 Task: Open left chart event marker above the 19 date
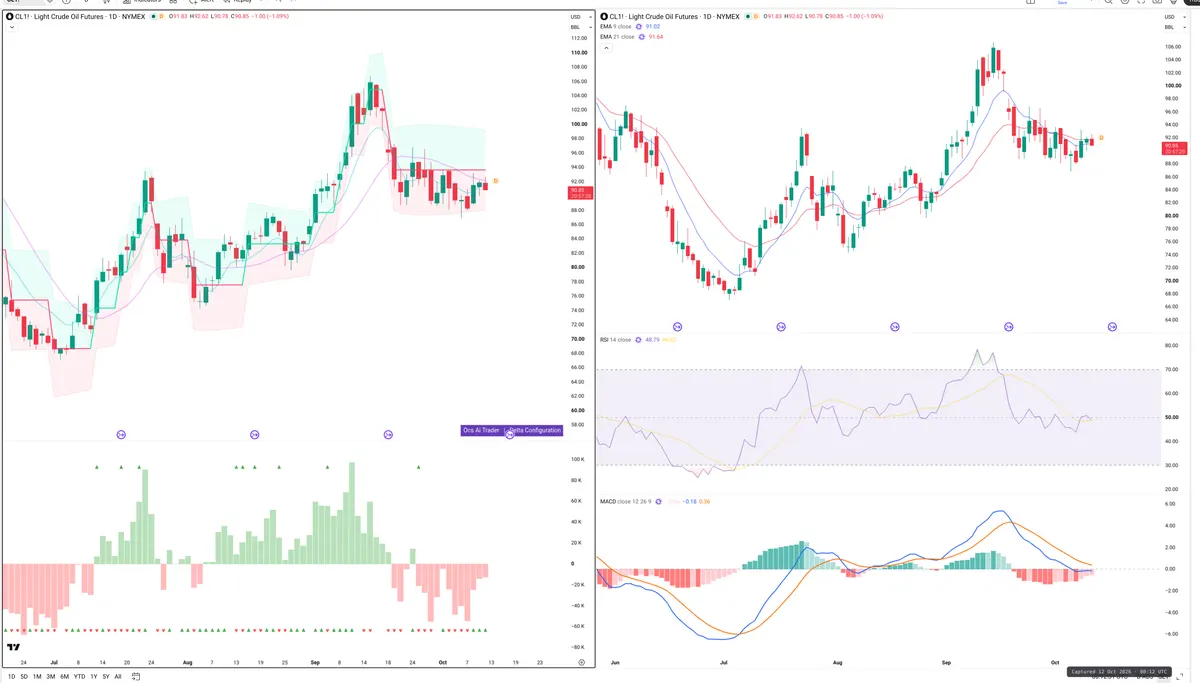254,434
